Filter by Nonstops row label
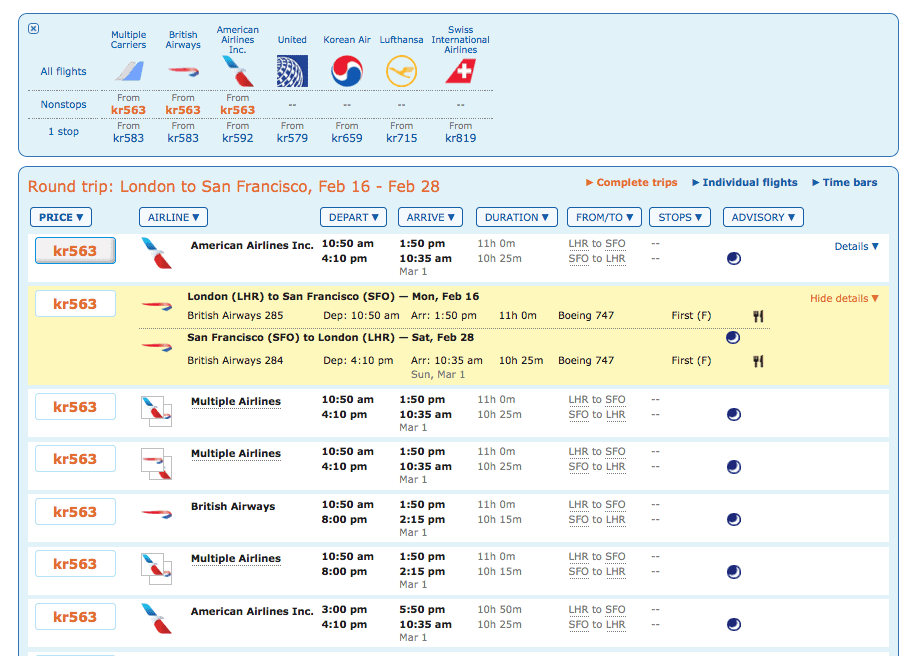The height and width of the screenshot is (656, 912). pos(63,104)
